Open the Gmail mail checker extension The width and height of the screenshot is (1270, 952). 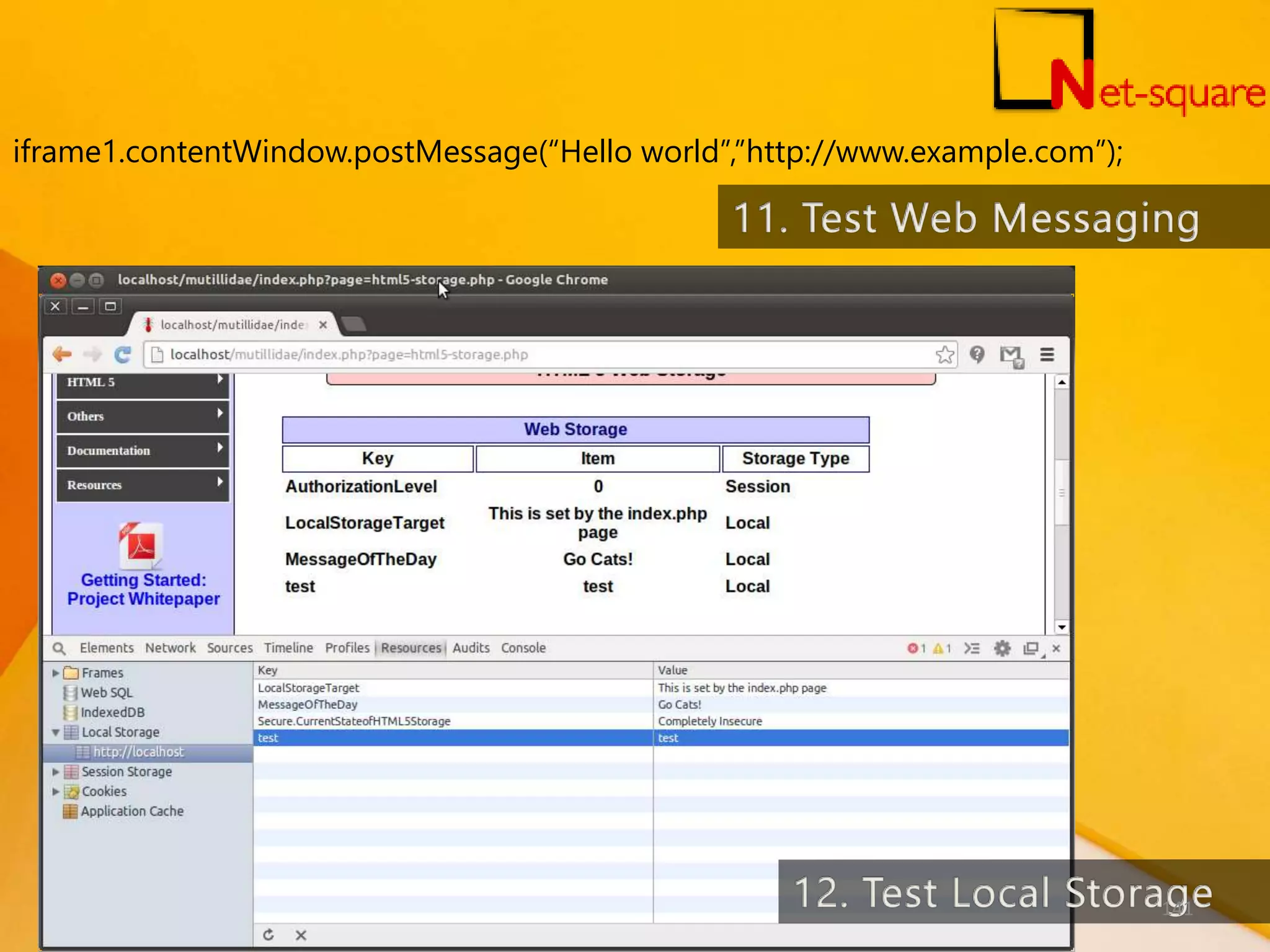point(1012,356)
